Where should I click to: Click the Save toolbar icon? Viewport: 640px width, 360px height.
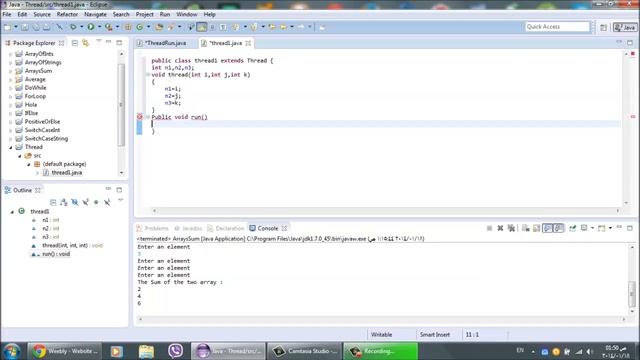(25, 27)
